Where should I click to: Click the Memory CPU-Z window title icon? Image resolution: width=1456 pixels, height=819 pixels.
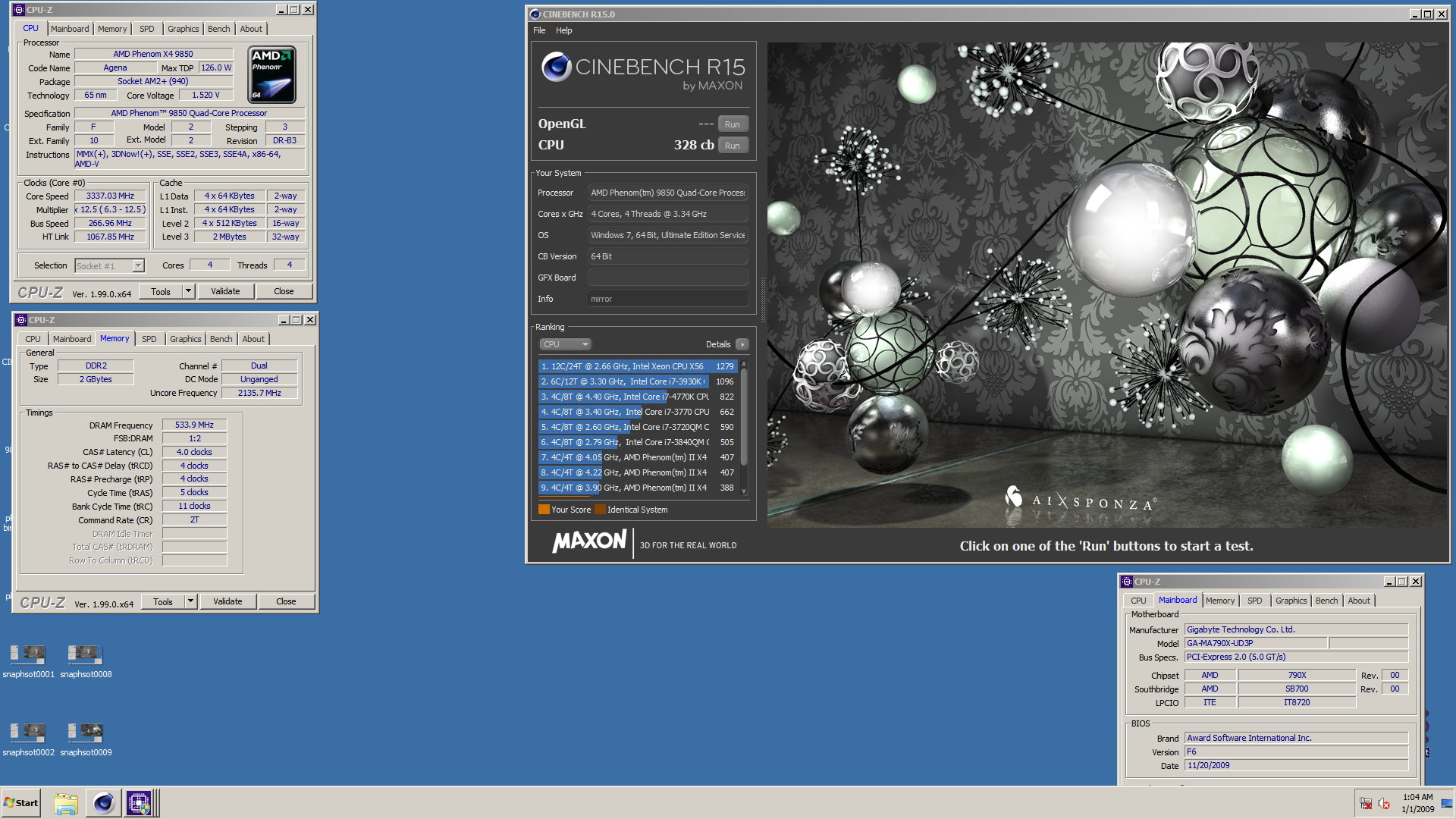(x=21, y=320)
